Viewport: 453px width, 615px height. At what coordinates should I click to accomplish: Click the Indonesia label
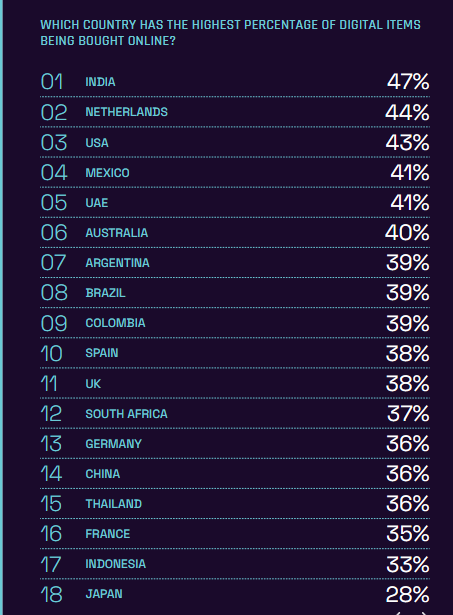coord(116,564)
